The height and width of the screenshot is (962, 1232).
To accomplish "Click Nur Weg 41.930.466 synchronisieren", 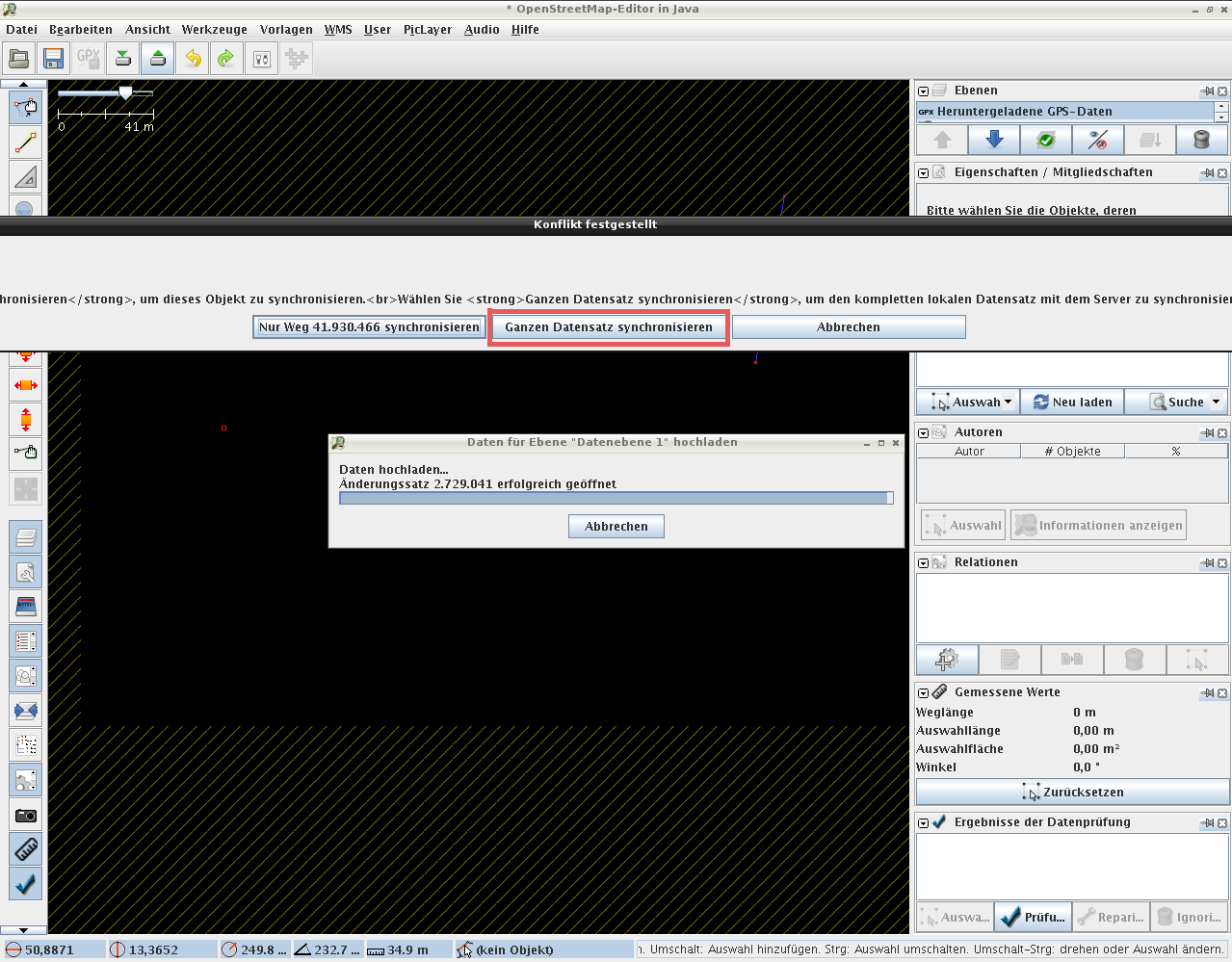I will coord(369,327).
